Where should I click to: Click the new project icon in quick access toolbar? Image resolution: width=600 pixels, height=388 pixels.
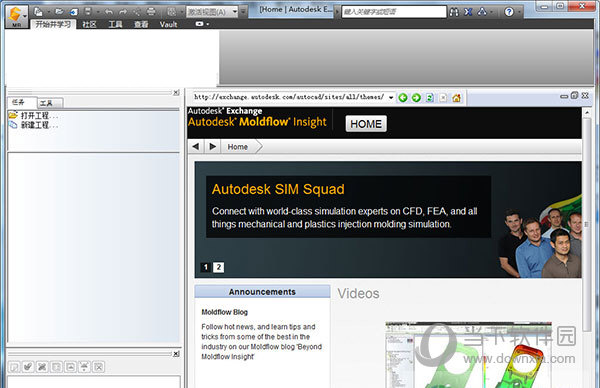[x=38, y=12]
